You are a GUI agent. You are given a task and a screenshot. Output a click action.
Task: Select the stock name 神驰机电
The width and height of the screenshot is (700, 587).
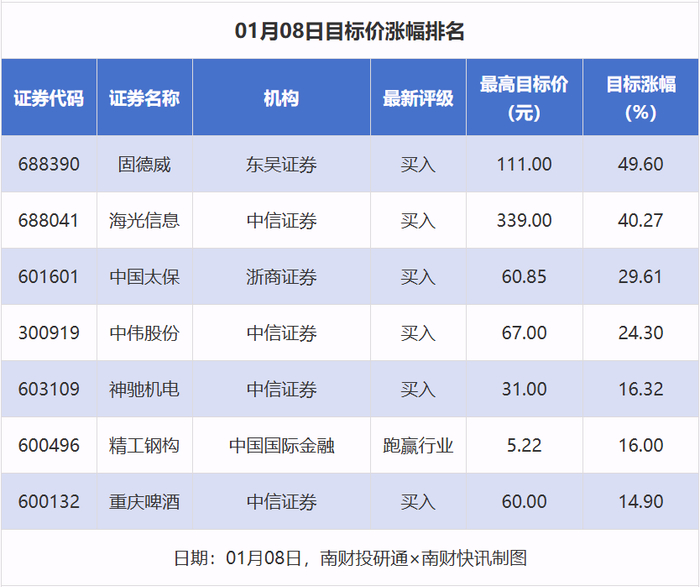[x=144, y=389]
